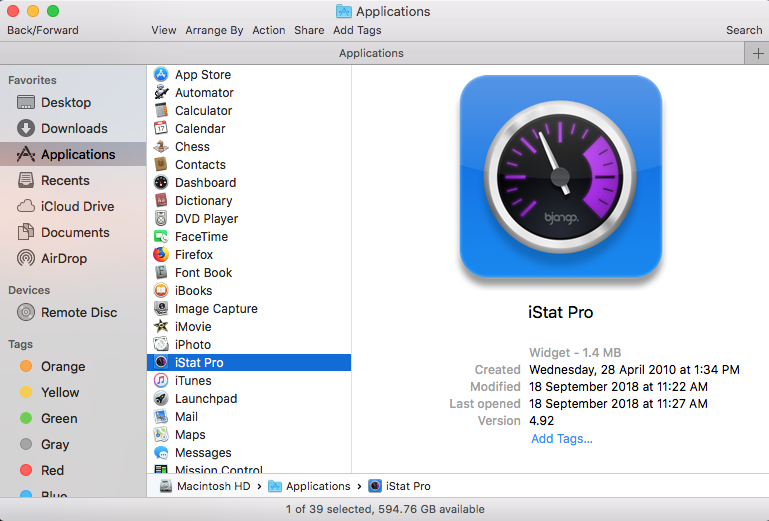The width and height of the screenshot is (769, 521).
Task: Click the Add Tags… link in preview
Action: [562, 439]
